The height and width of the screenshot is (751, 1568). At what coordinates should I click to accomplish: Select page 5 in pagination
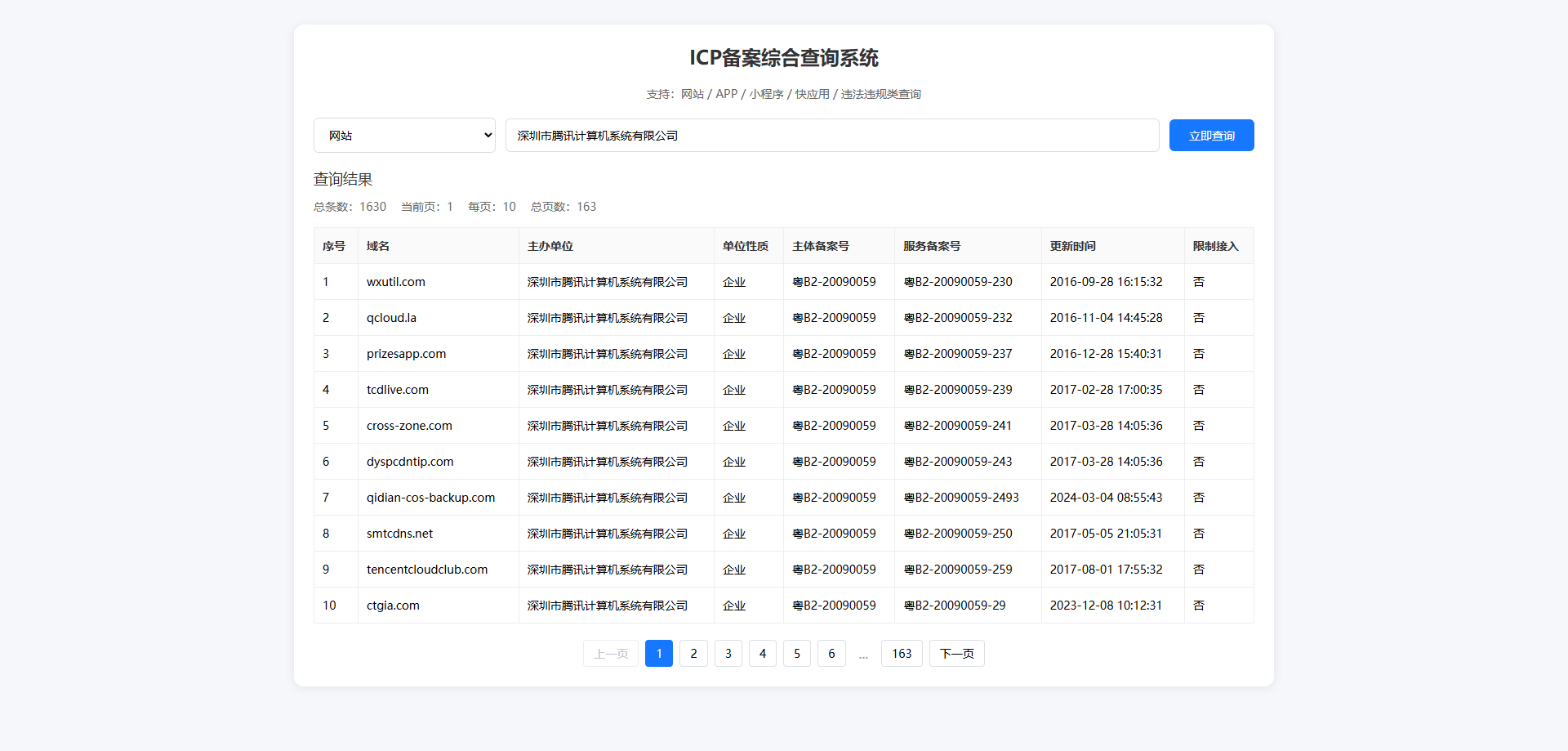tap(796, 654)
